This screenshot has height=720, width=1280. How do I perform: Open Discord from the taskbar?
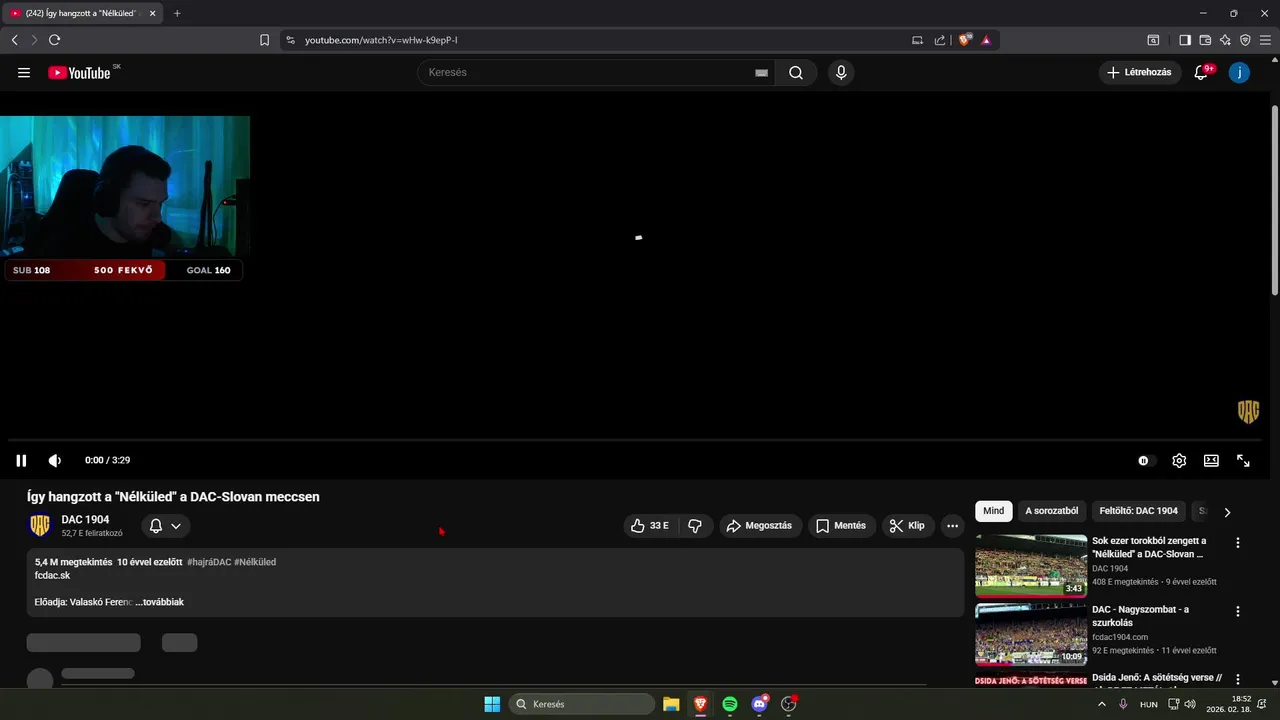(x=759, y=704)
